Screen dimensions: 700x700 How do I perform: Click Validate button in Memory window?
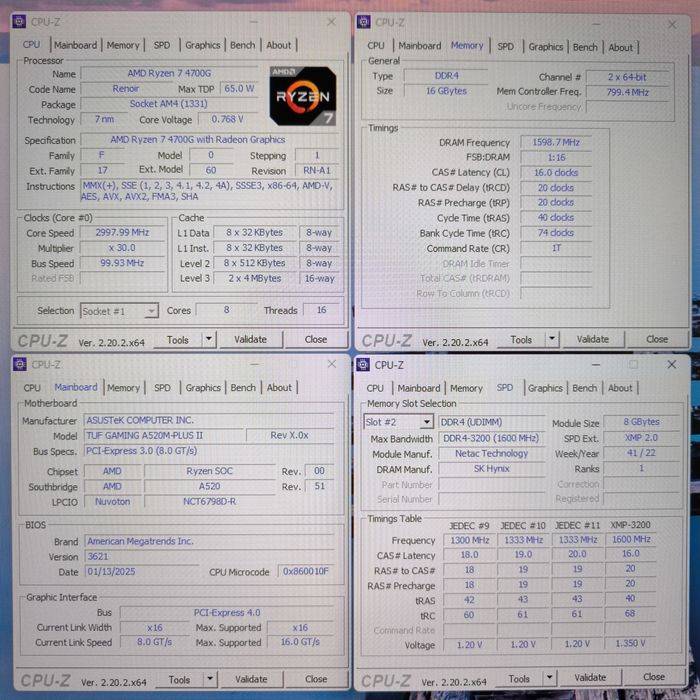tap(592, 339)
